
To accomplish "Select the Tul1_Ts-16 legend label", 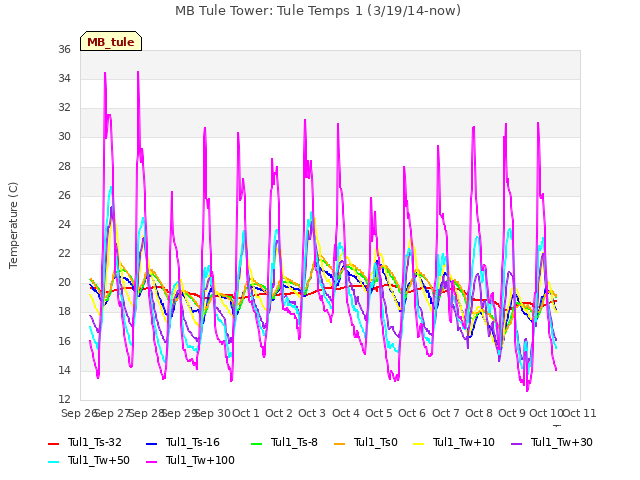I will (193, 442).
